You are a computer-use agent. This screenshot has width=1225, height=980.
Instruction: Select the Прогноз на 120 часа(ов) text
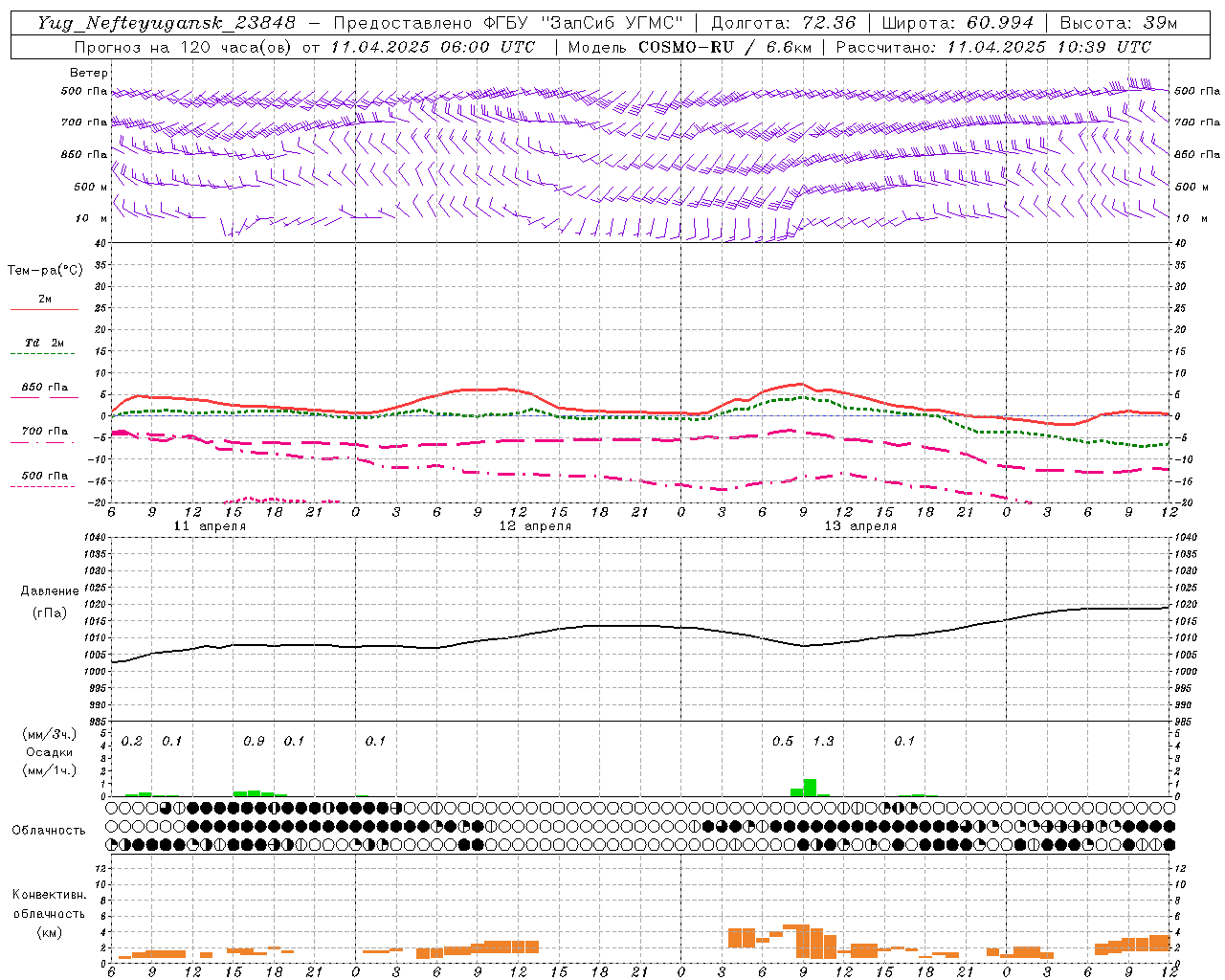(185, 47)
